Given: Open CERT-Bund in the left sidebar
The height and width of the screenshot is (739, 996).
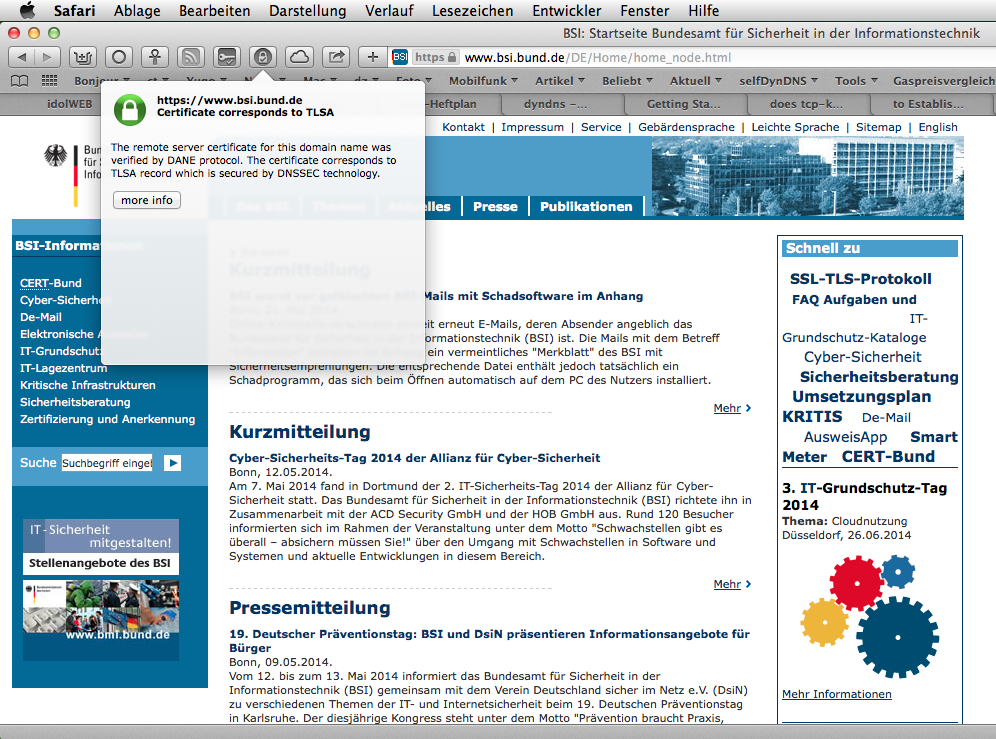Looking at the screenshot, I should (x=50, y=283).
